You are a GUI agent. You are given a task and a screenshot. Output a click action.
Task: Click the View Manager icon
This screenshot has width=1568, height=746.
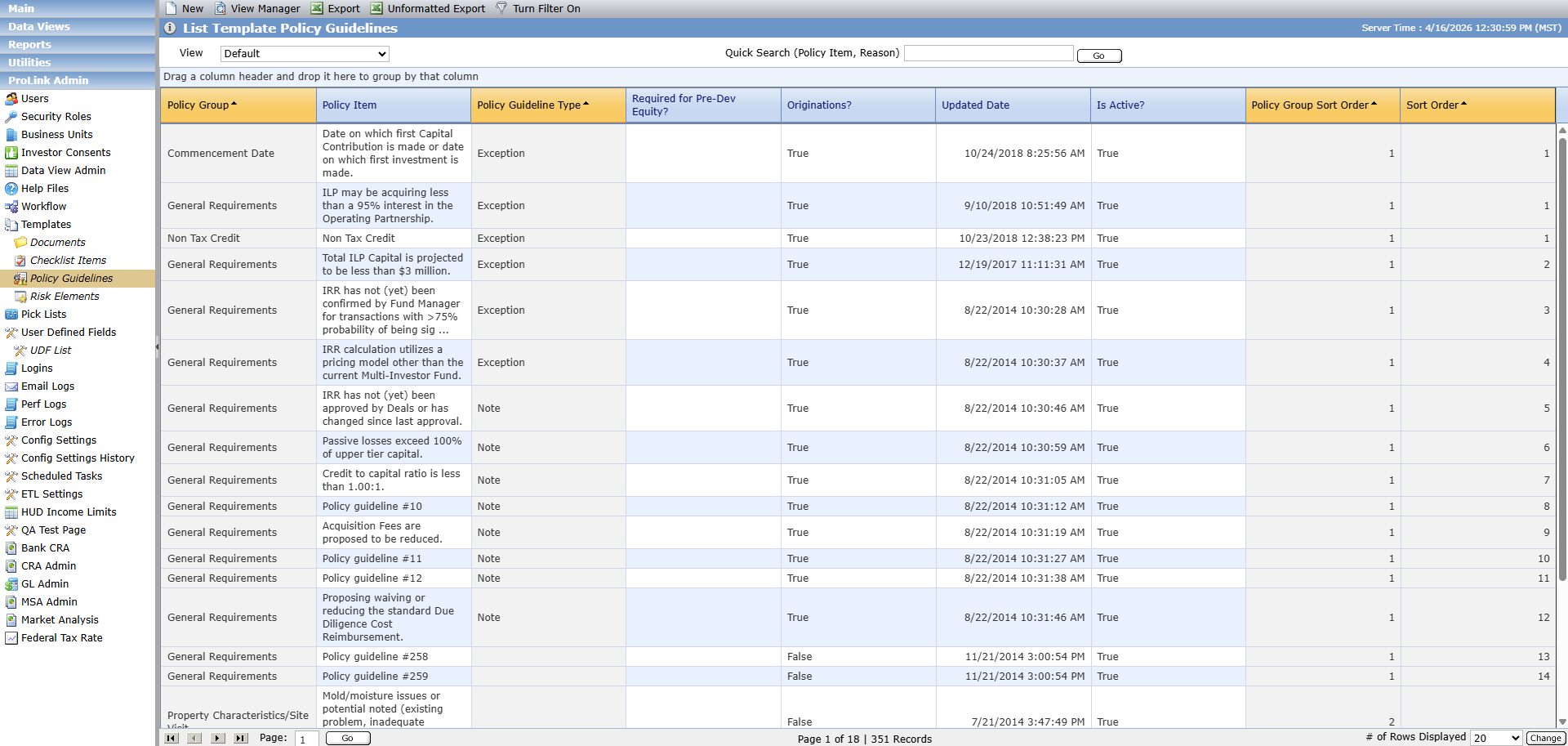220,8
